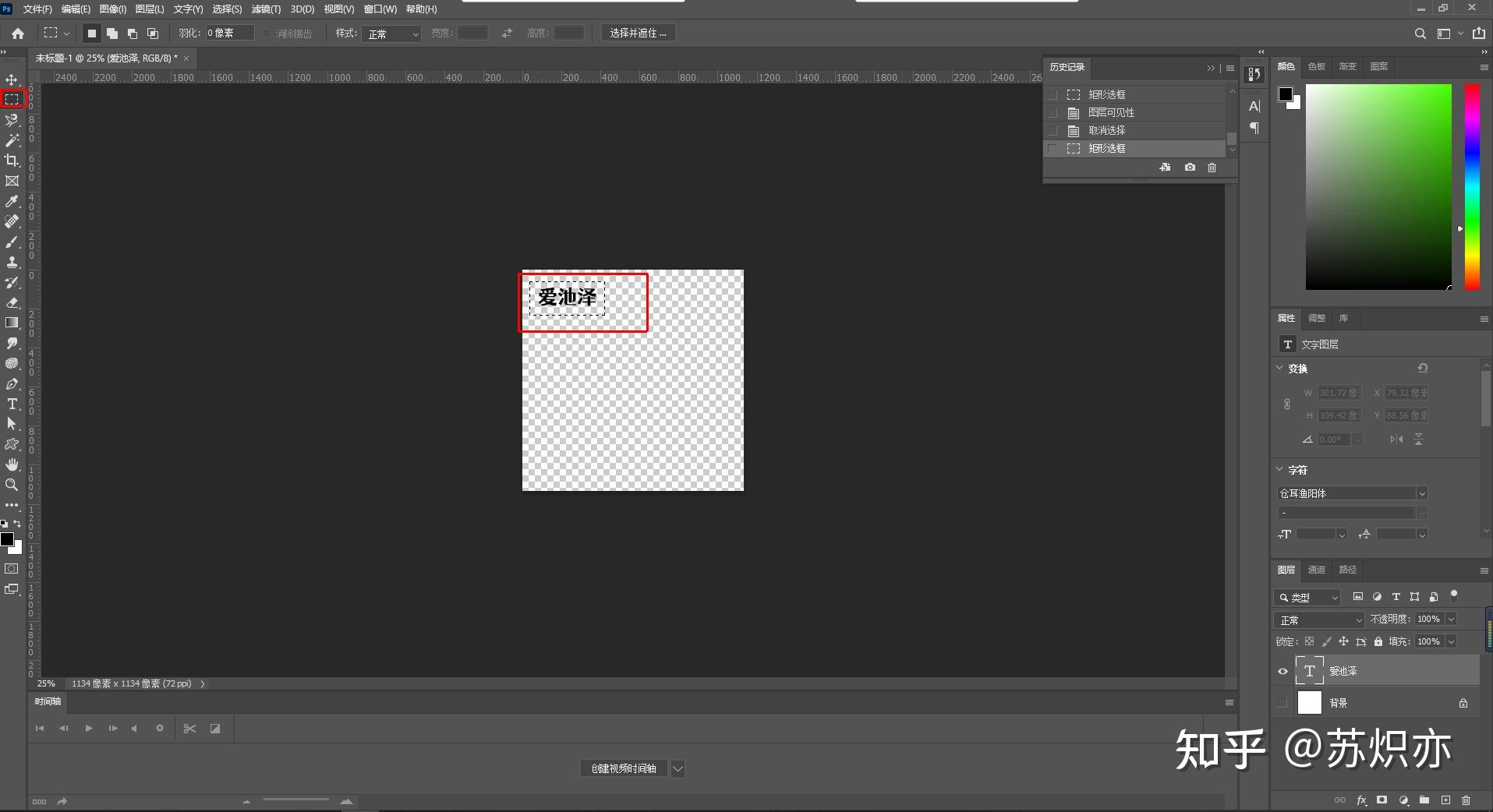The height and width of the screenshot is (812, 1493).
Task: Toggle history source box for 图层可见性
Action: tap(1053, 112)
